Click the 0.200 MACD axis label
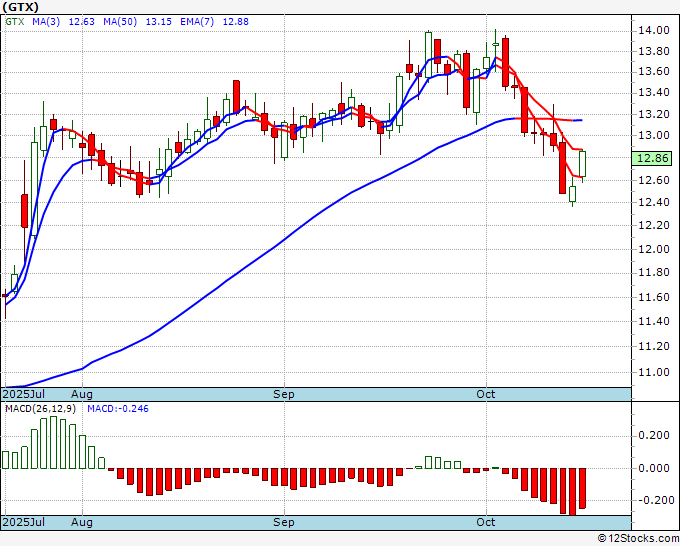680x546 pixels. (654, 435)
